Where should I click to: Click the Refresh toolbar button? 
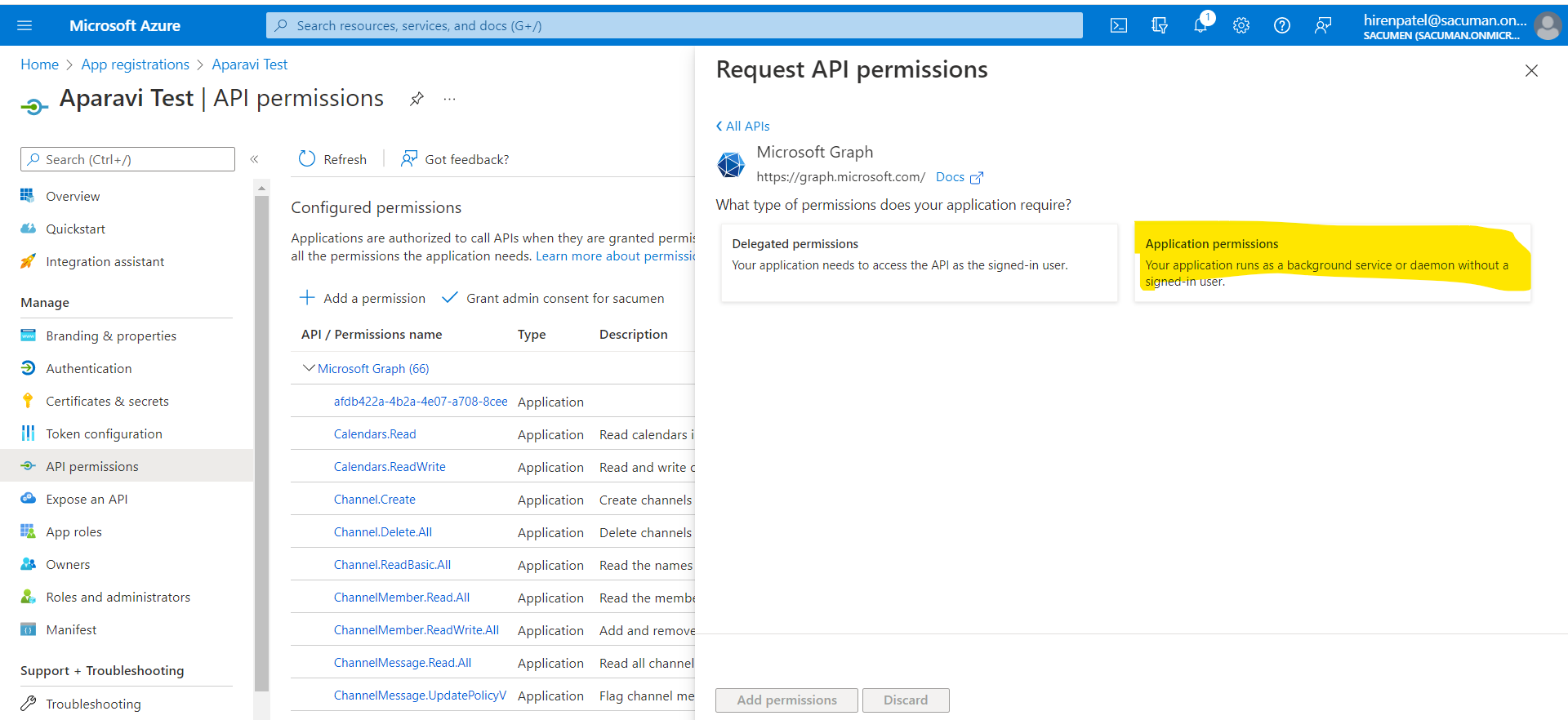coord(332,159)
